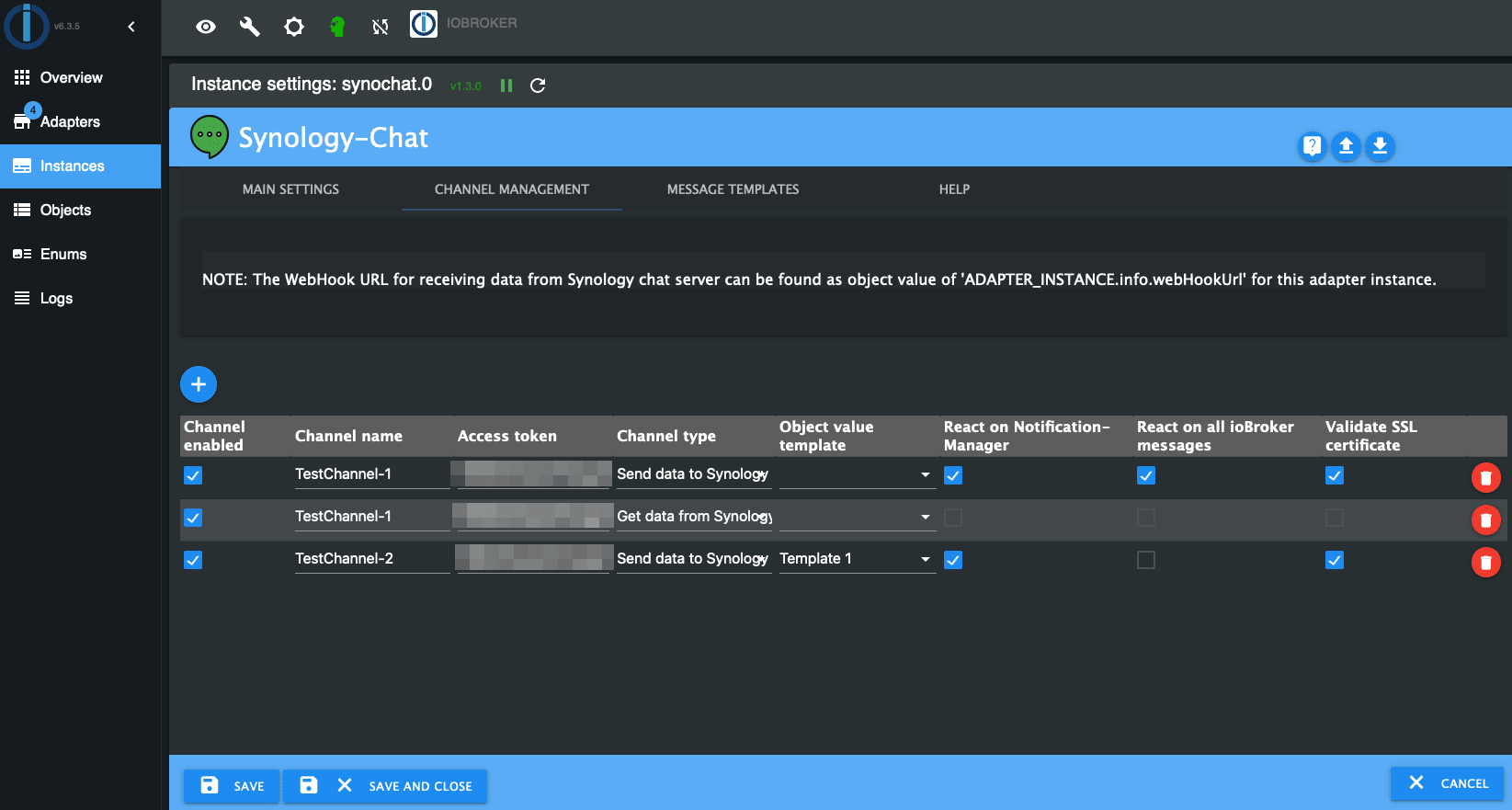
Task: Toggle Channel enabled for Get data row
Action: (193, 518)
